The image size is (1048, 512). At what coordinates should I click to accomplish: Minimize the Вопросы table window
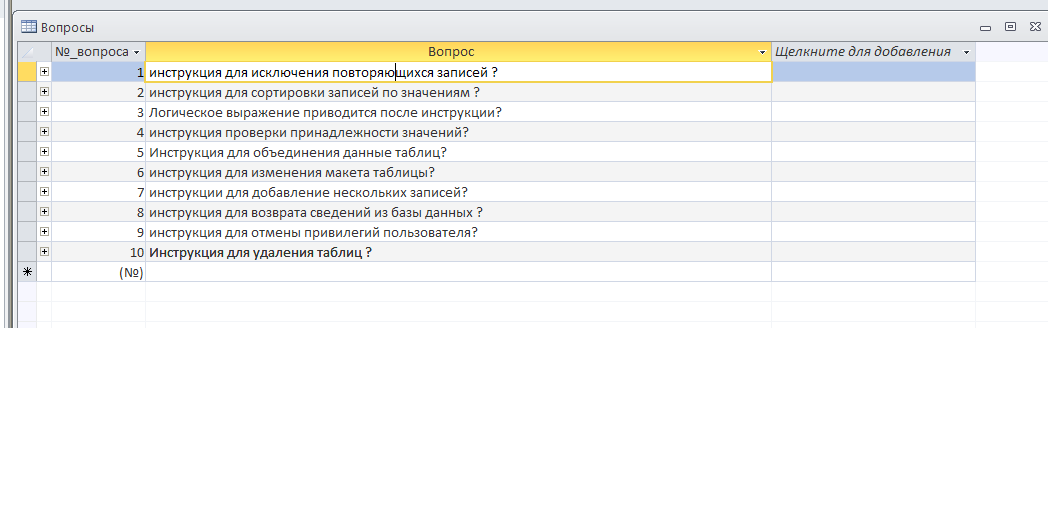(985, 27)
